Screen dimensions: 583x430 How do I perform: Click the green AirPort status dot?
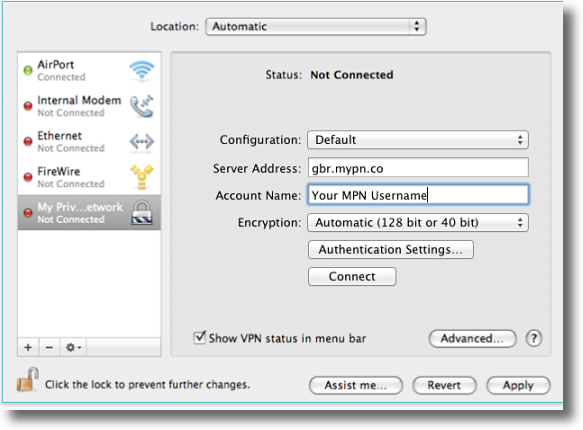pyautogui.click(x=28, y=70)
